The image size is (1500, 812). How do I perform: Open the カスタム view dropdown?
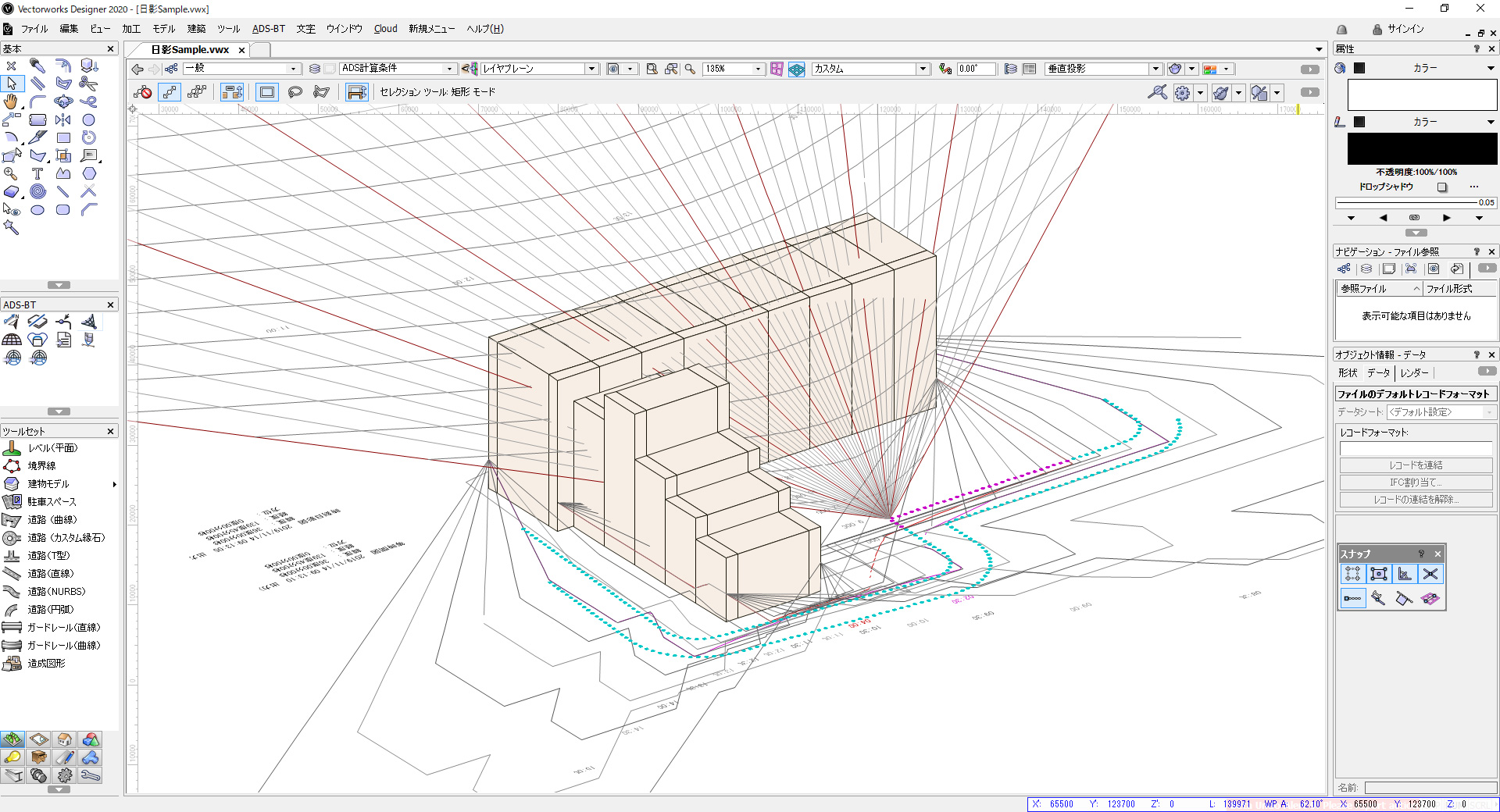tap(870, 69)
